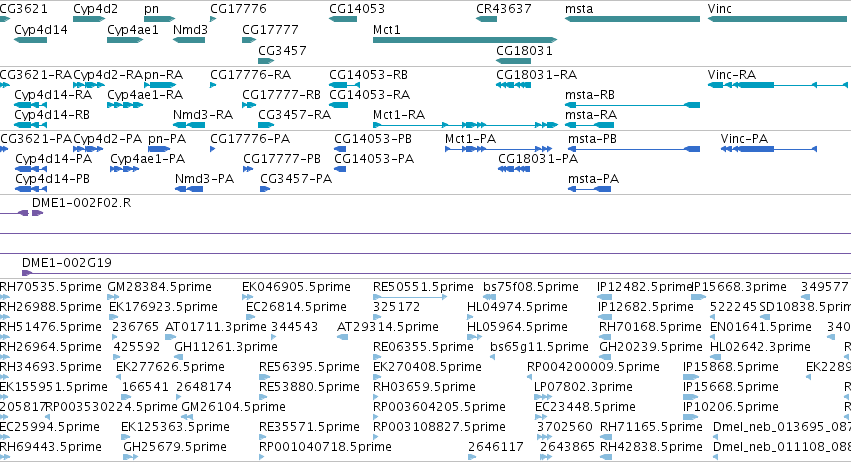Select protein Nmd3-PA

[x=189, y=189]
